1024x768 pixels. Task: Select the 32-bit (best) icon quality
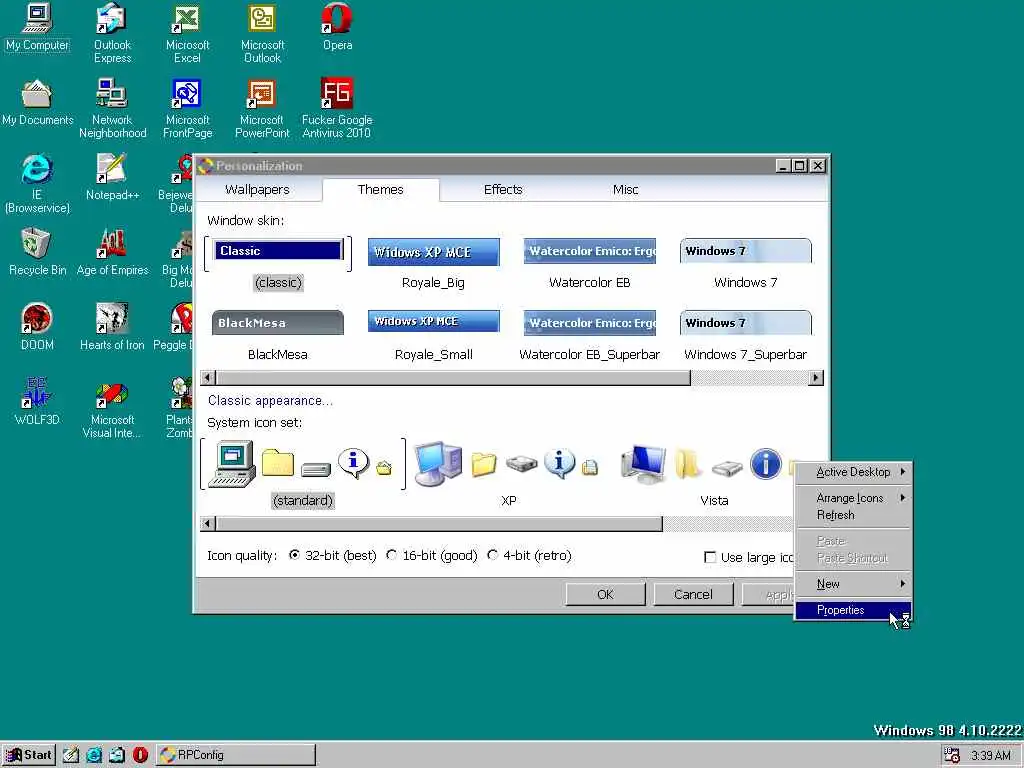tap(332, 556)
